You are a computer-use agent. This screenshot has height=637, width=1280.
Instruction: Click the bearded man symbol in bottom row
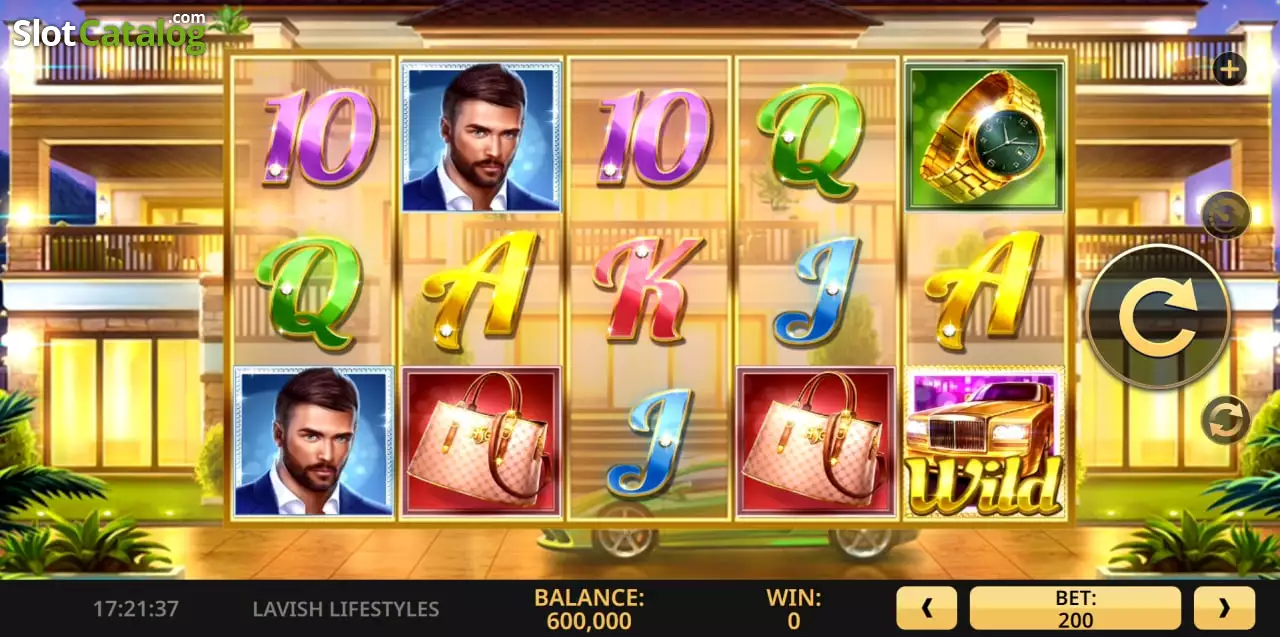pos(313,442)
